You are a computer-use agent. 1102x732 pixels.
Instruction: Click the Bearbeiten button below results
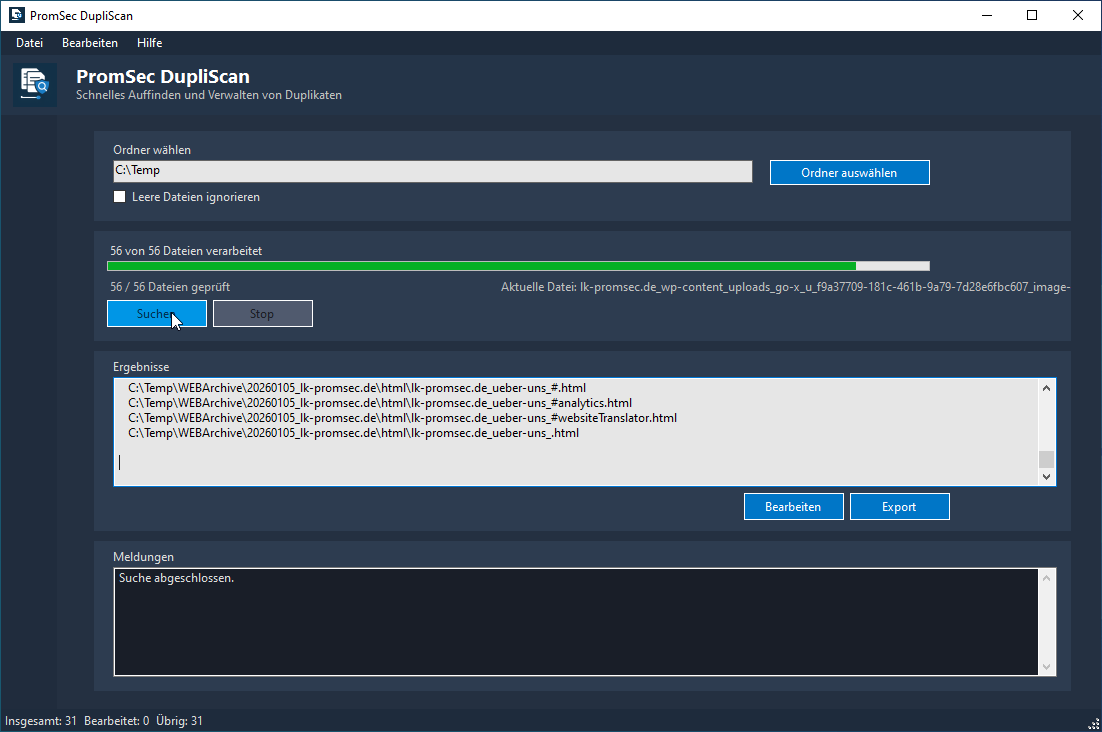[793, 506]
